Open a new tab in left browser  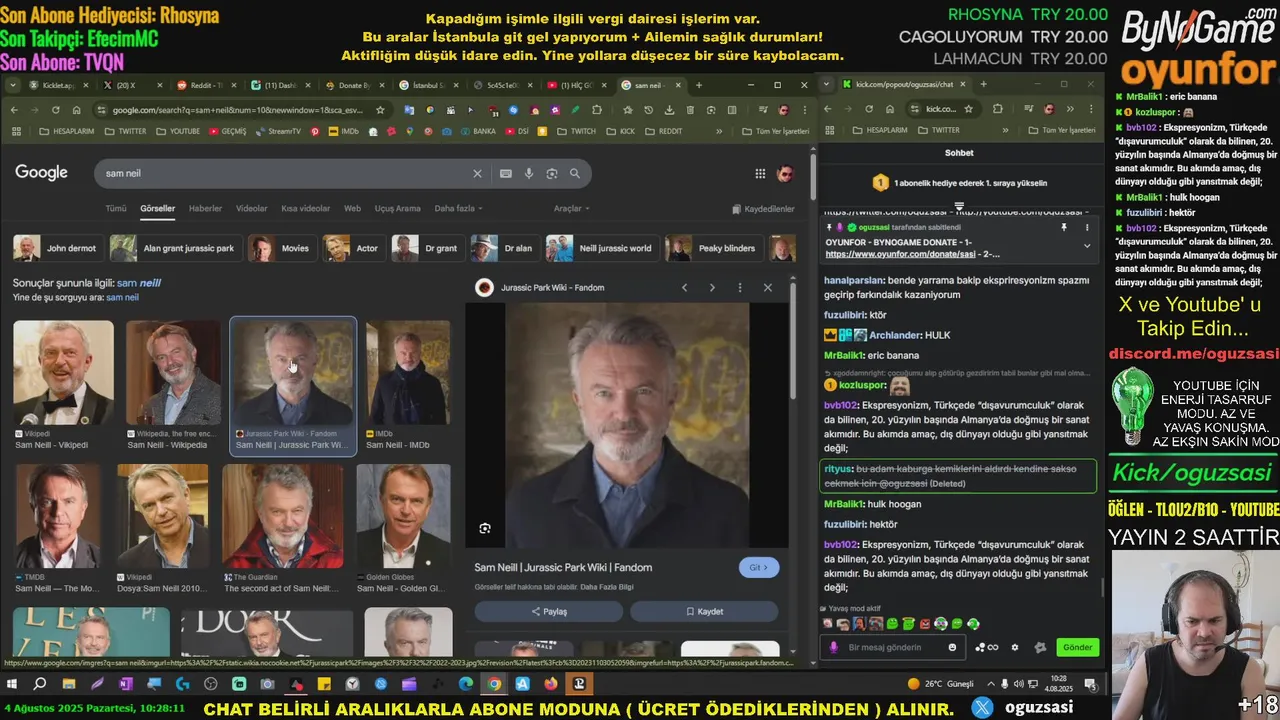pyautogui.click(x=699, y=85)
